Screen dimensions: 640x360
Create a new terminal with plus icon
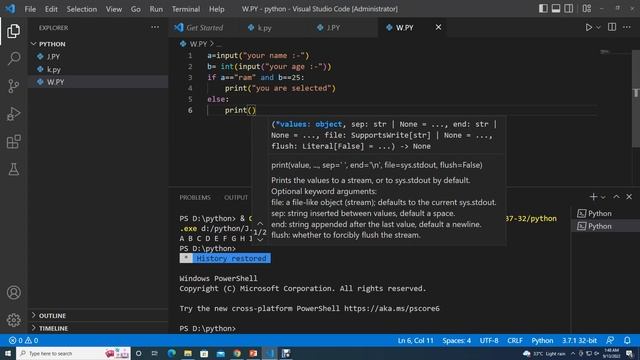pos(593,197)
